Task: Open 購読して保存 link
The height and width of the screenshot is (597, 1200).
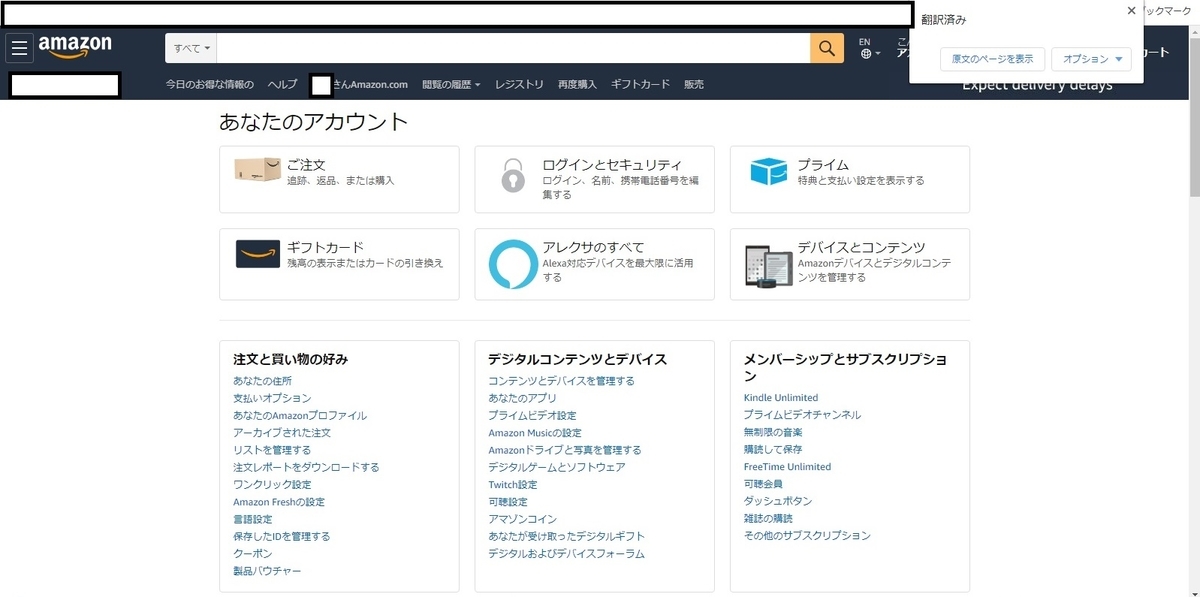Action: (x=773, y=449)
